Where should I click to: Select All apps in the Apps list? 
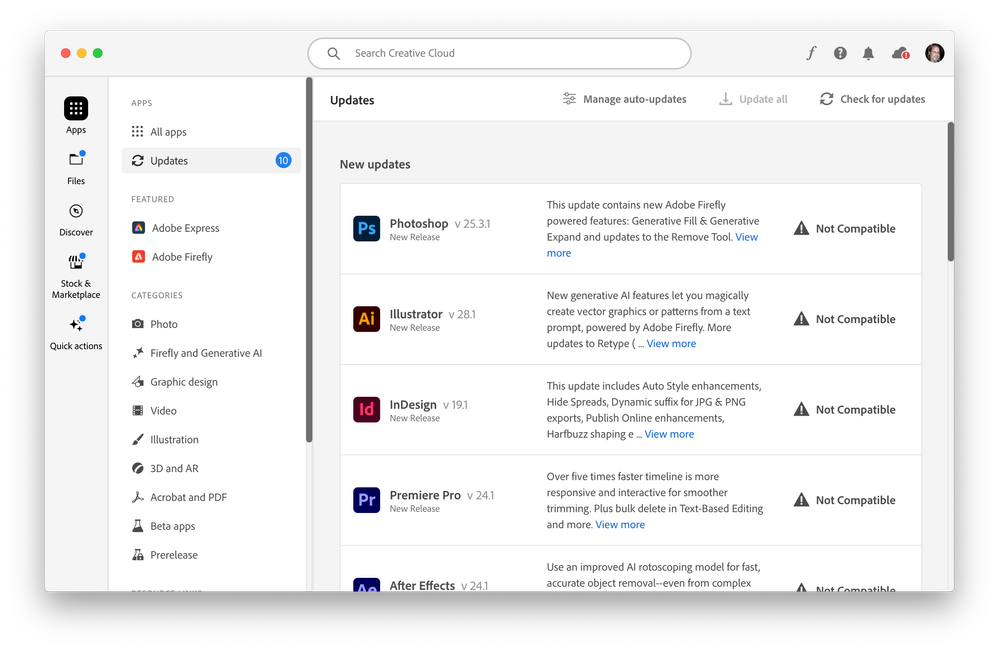[167, 131]
